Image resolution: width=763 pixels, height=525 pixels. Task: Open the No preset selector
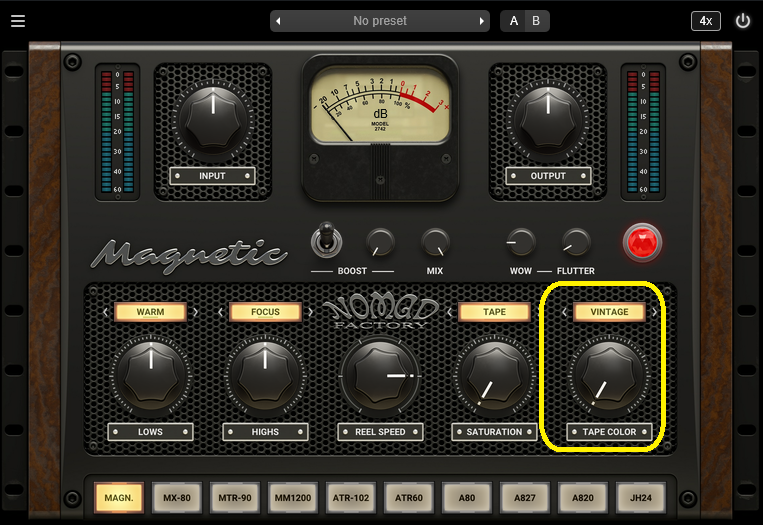[x=380, y=21]
